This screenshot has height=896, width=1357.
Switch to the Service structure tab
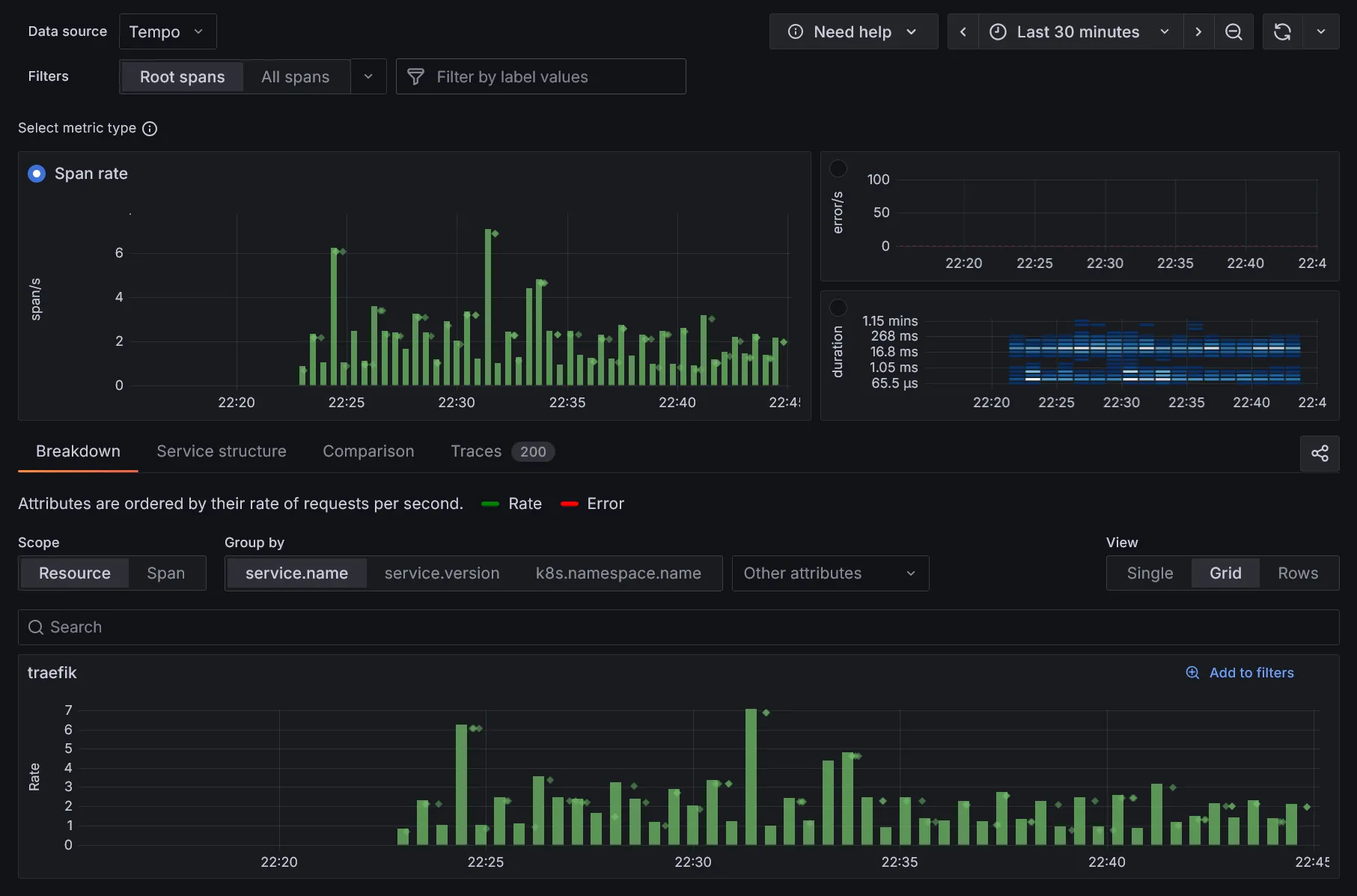[222, 451]
